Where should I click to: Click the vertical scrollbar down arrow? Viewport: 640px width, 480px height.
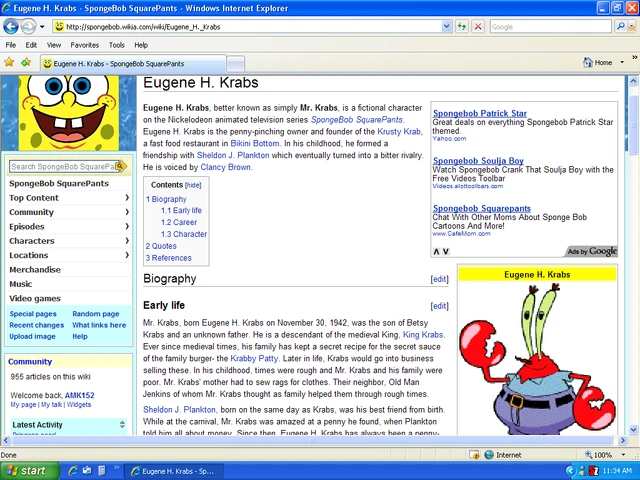[x=633, y=429]
